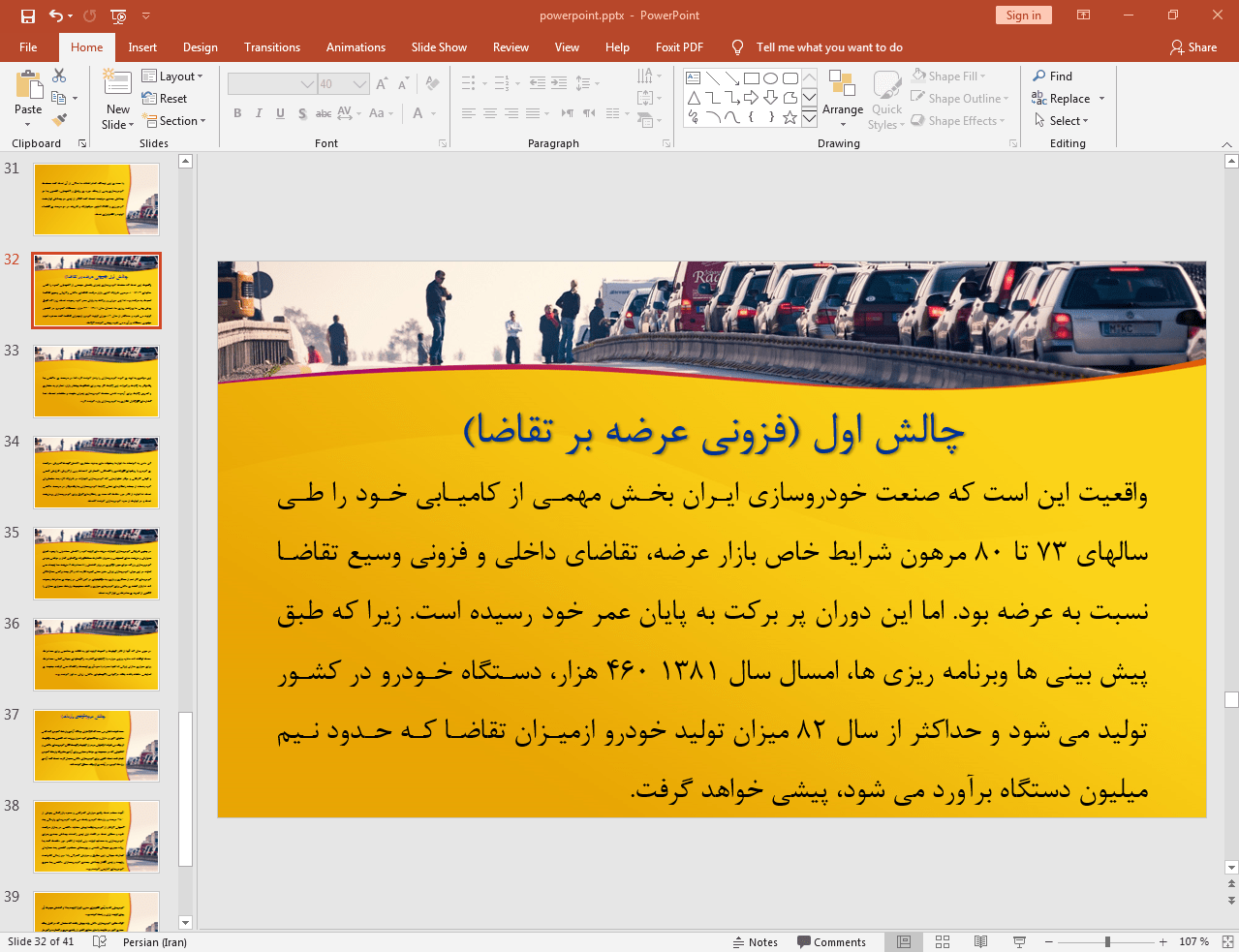Start presentation from beginning using the toolbar icon
The image size is (1239, 952).
point(118,15)
